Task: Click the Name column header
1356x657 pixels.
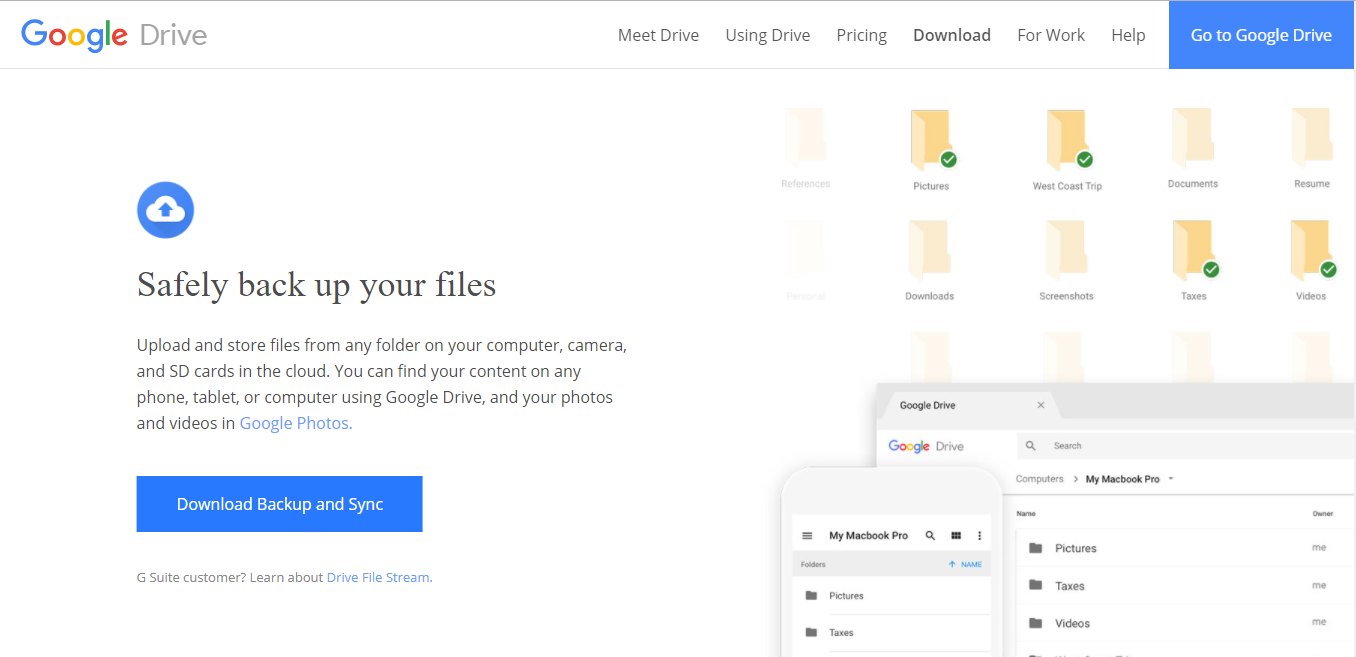Action: coord(1026,514)
